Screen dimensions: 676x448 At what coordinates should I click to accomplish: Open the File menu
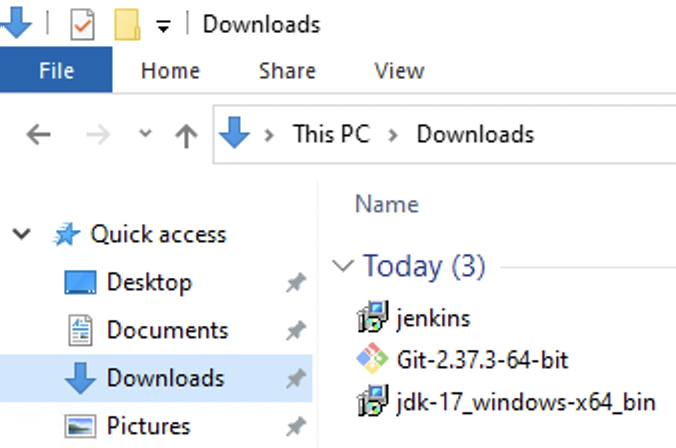pyautogui.click(x=56, y=71)
